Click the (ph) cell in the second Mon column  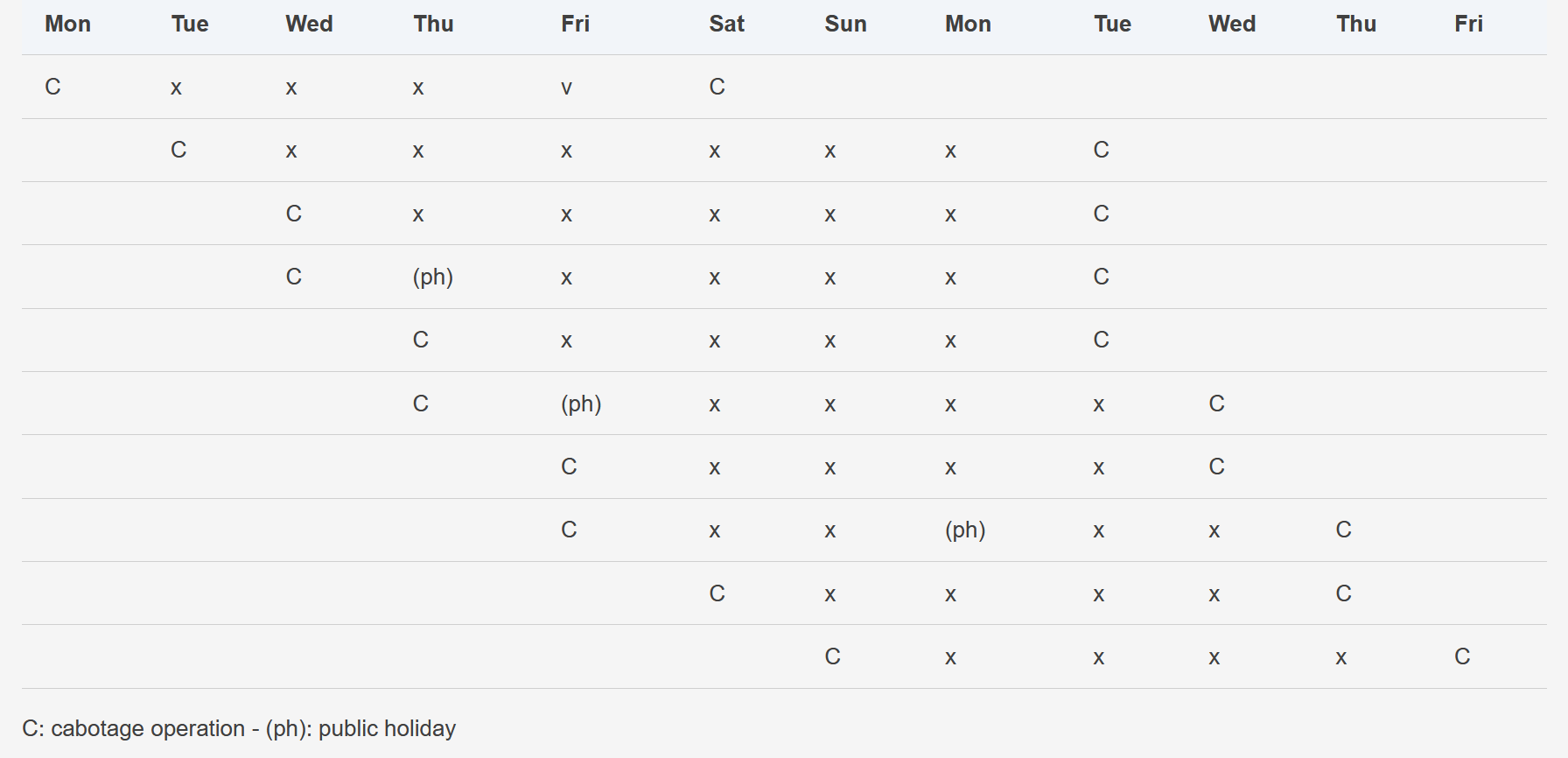(965, 530)
